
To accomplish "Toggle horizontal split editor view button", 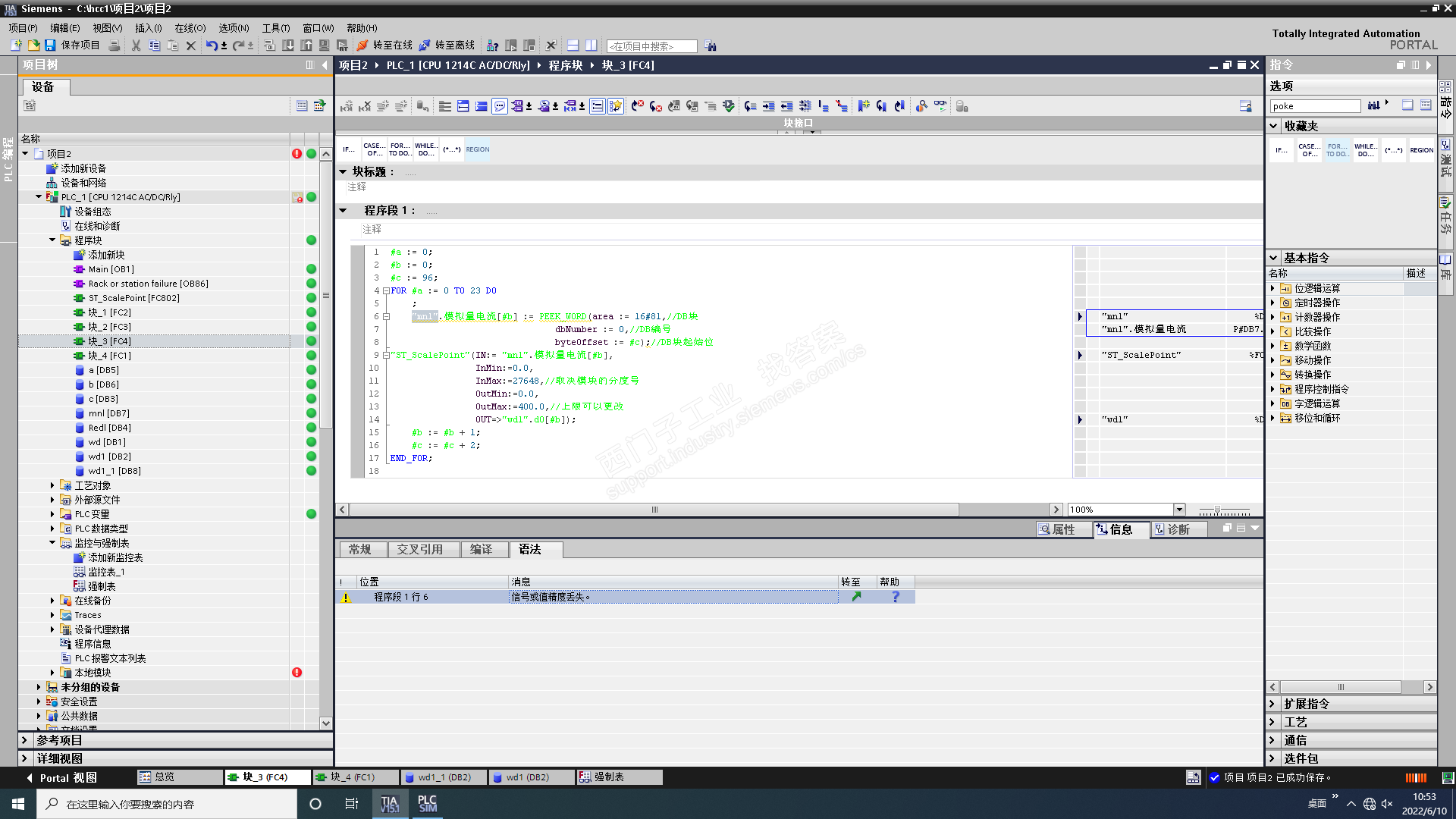I will tap(573, 45).
